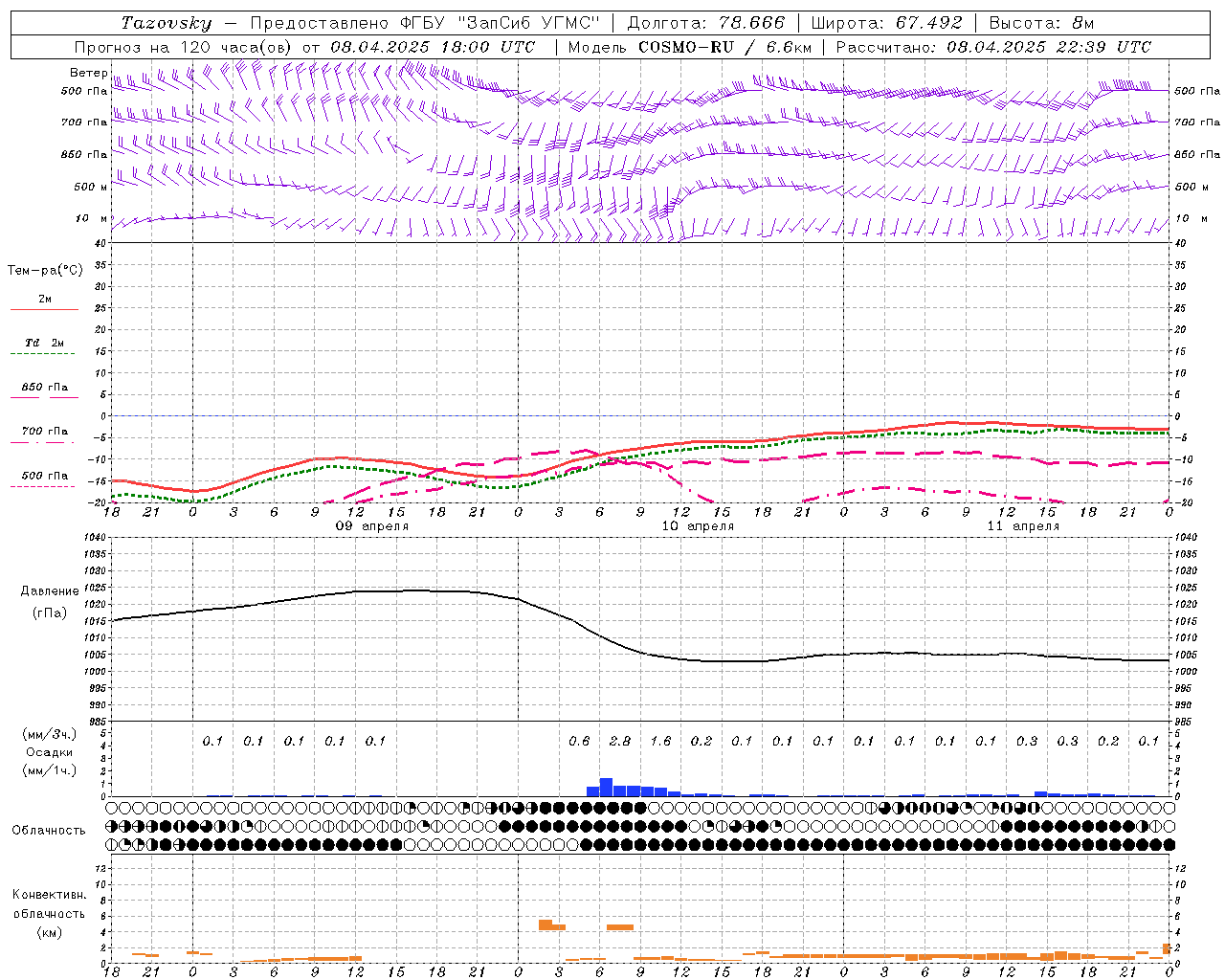Click the (мм/1ч.) precipitation unit label

50,770
